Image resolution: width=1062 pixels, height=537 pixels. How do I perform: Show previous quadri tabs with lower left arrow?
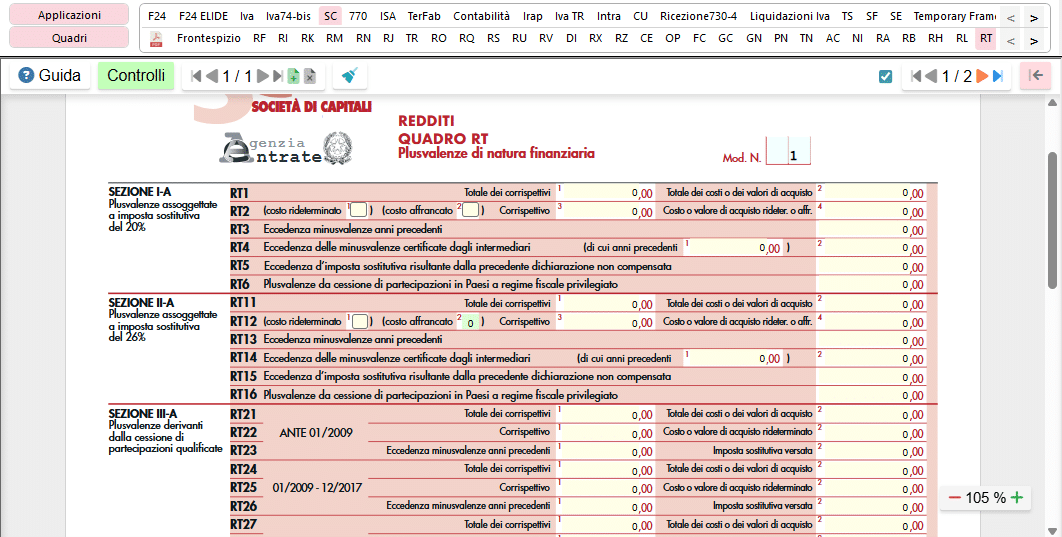tap(1011, 41)
